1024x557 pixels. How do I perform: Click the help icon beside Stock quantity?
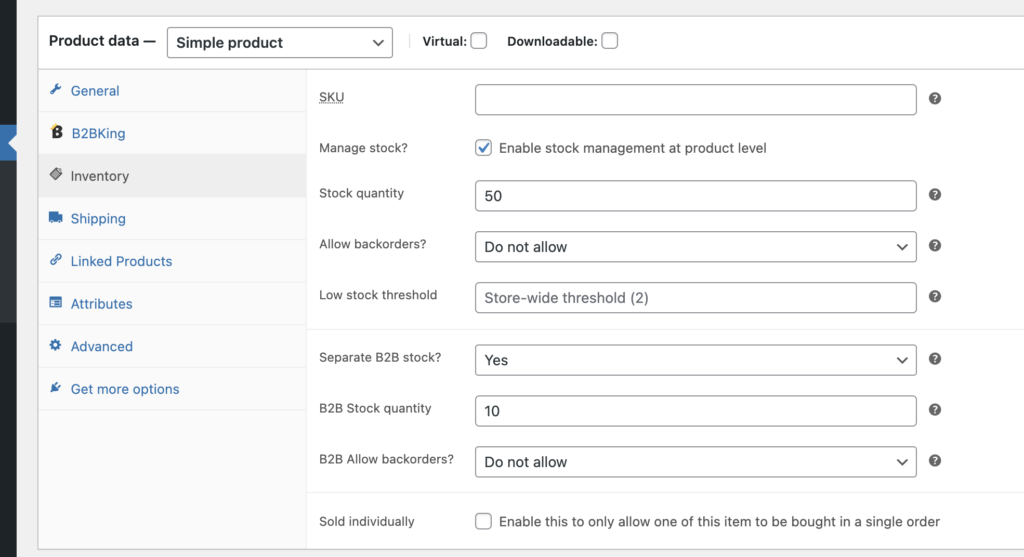[x=935, y=195]
